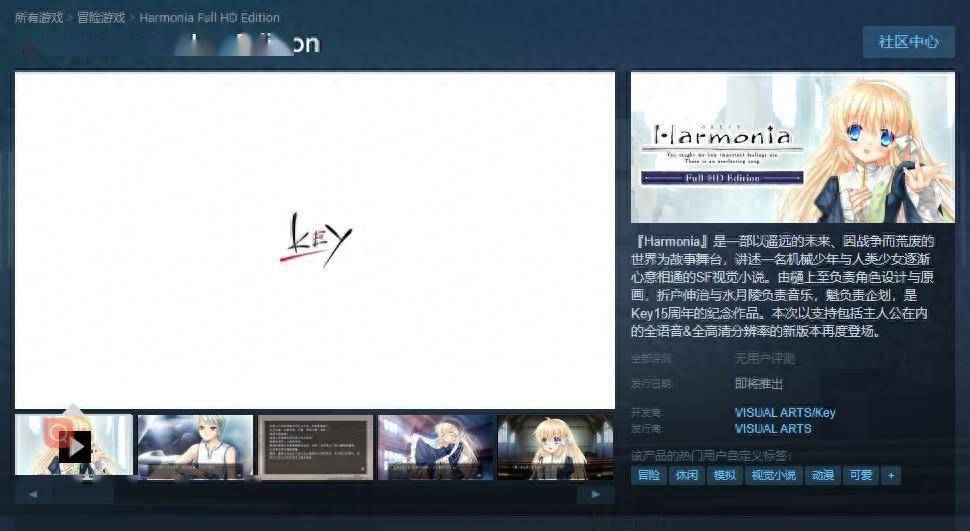This screenshot has height=531, width=970.
Task: Select the 模拟 tag
Action: [x=724, y=475]
